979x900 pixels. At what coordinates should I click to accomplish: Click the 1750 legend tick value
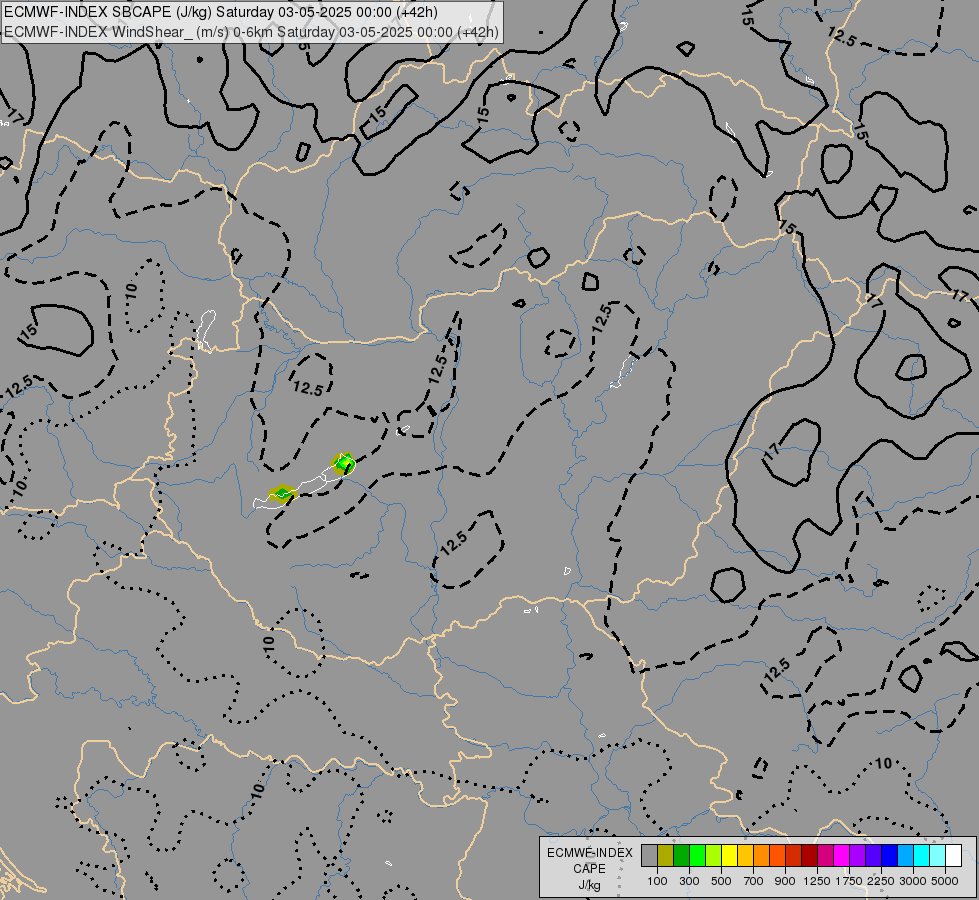[x=849, y=881]
